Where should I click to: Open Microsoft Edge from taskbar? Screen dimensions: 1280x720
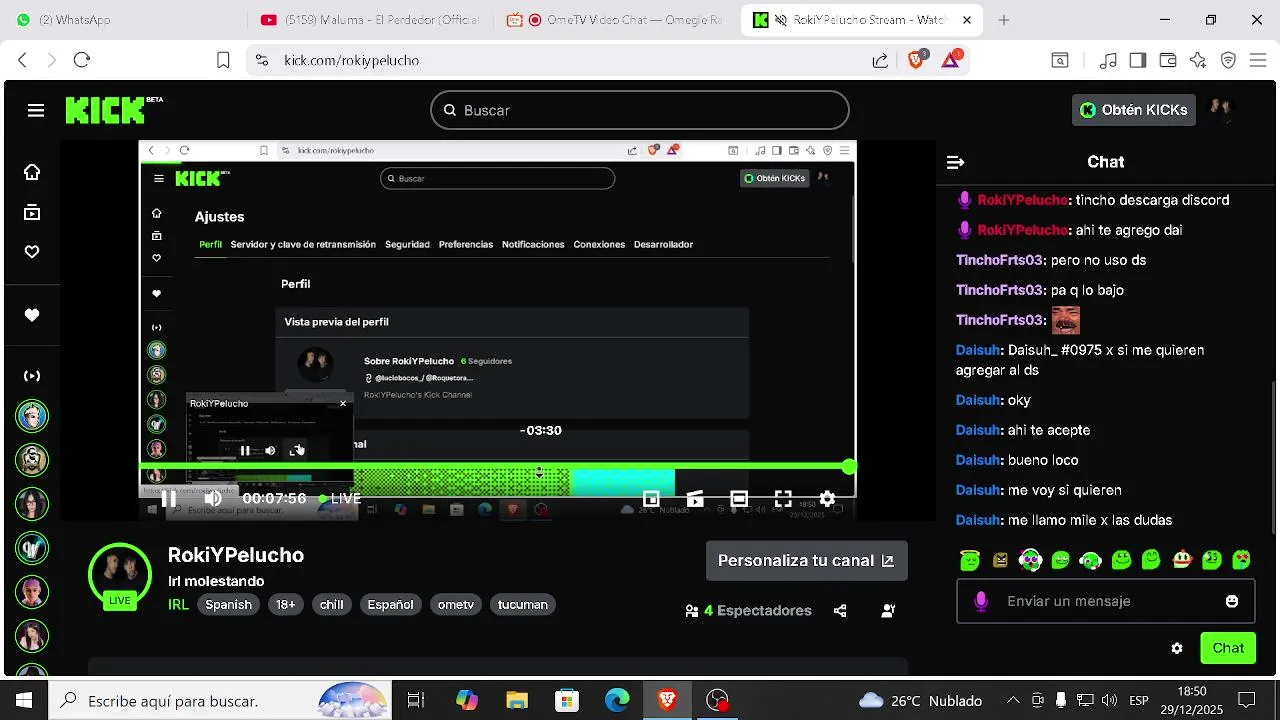click(617, 700)
